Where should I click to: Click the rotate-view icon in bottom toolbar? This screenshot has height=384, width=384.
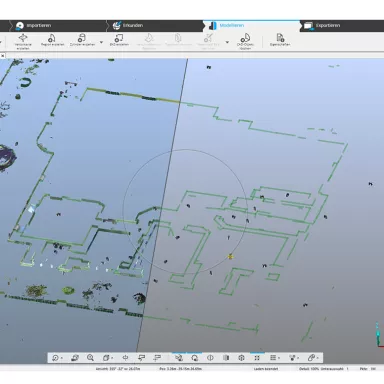coord(55,358)
